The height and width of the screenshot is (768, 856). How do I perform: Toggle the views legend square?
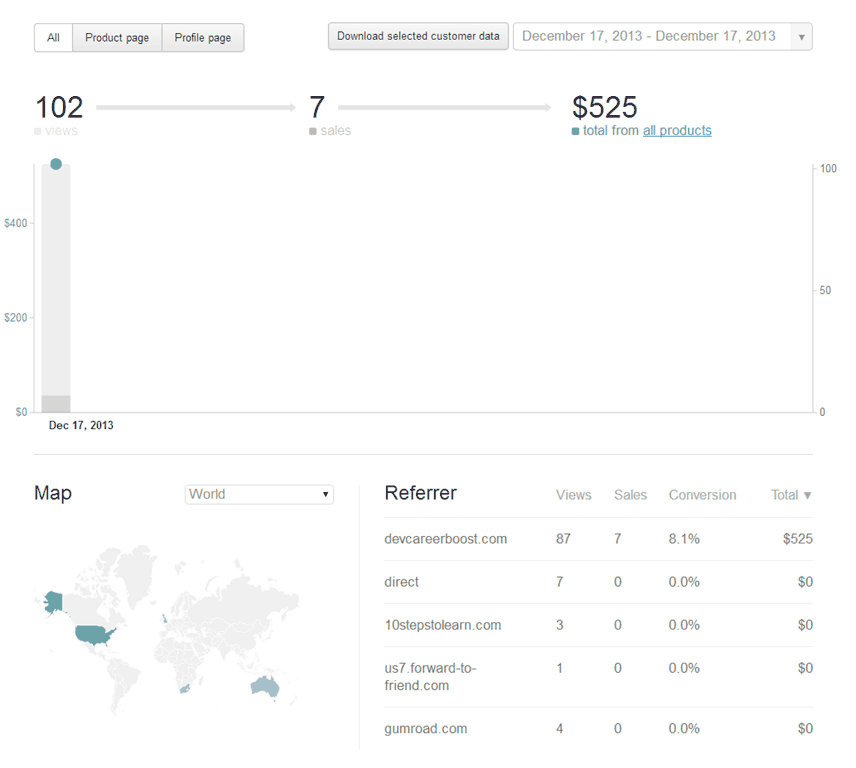(x=38, y=131)
